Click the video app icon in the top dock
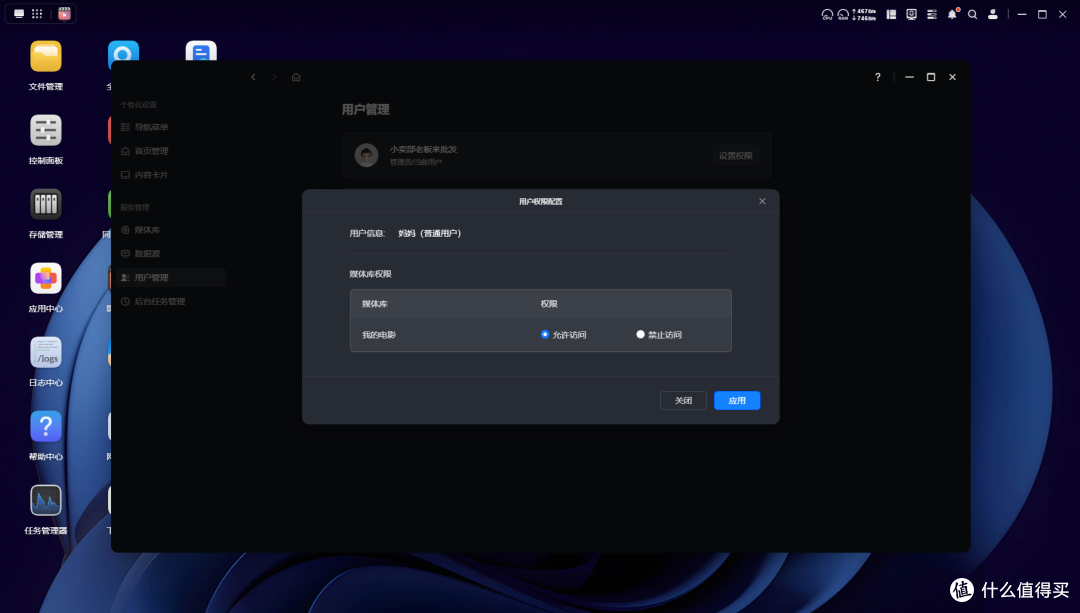The width and height of the screenshot is (1080, 613). [64, 14]
